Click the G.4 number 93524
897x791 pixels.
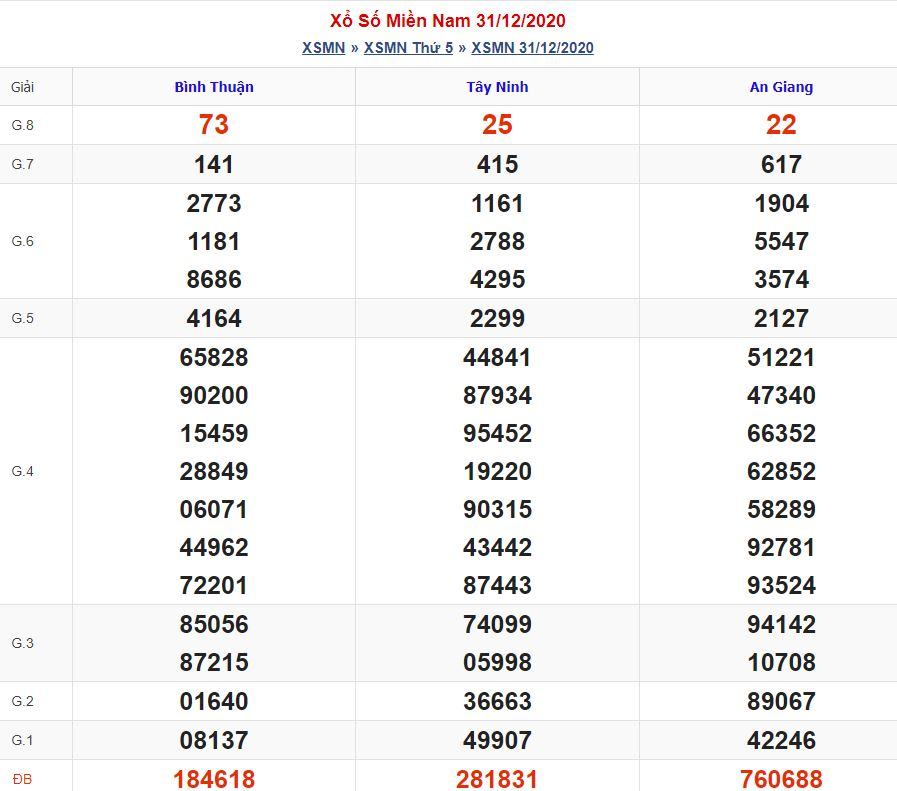click(781, 586)
